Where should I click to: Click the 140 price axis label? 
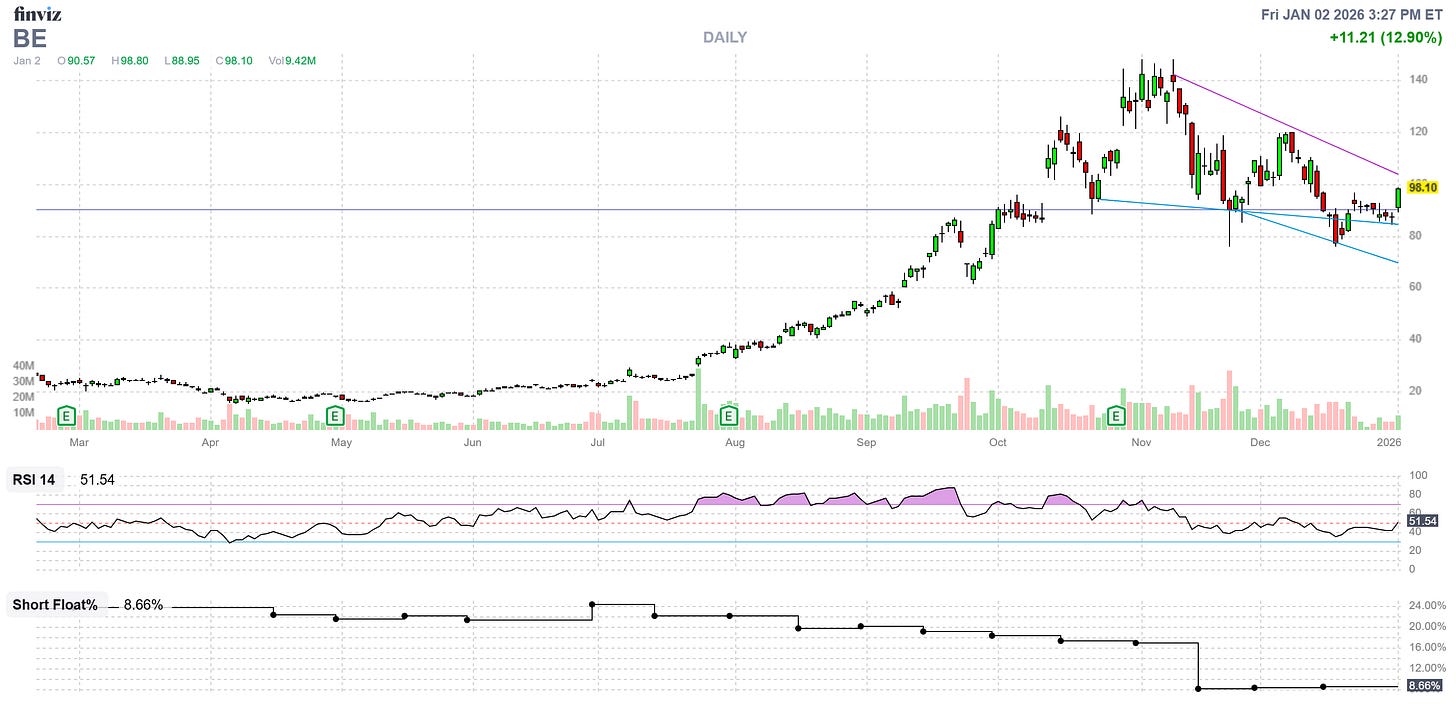1419,80
